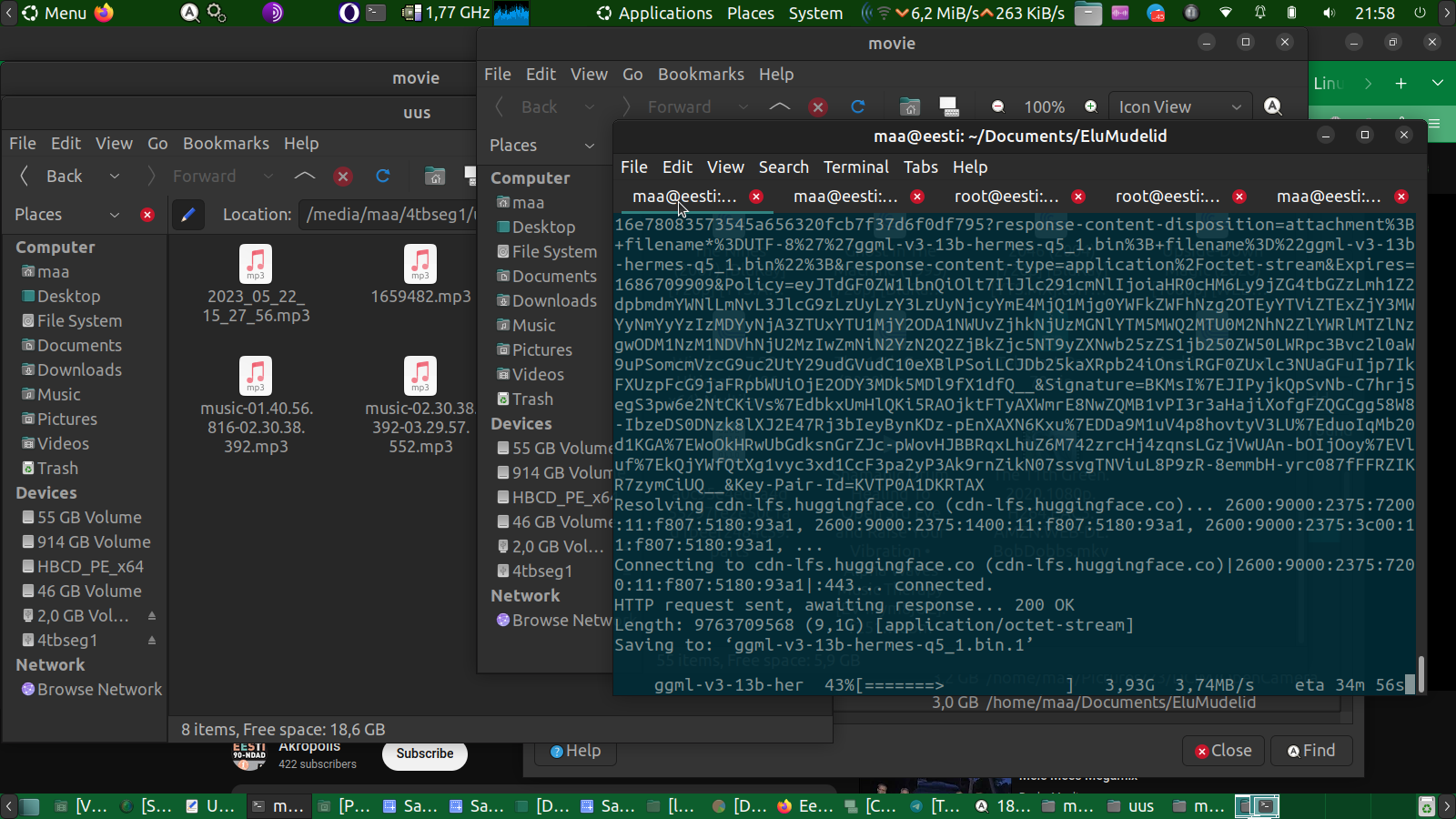Click the terminal vertical scrollbar
The width and height of the screenshot is (1456, 819).
pos(1421,673)
